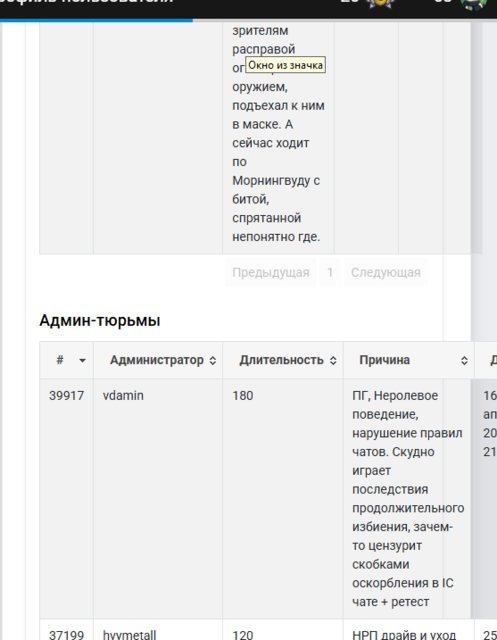Click reason text starting with ПГ, Неролевое поведение
Viewport: 497px width, 640px height.
click(x=408, y=498)
